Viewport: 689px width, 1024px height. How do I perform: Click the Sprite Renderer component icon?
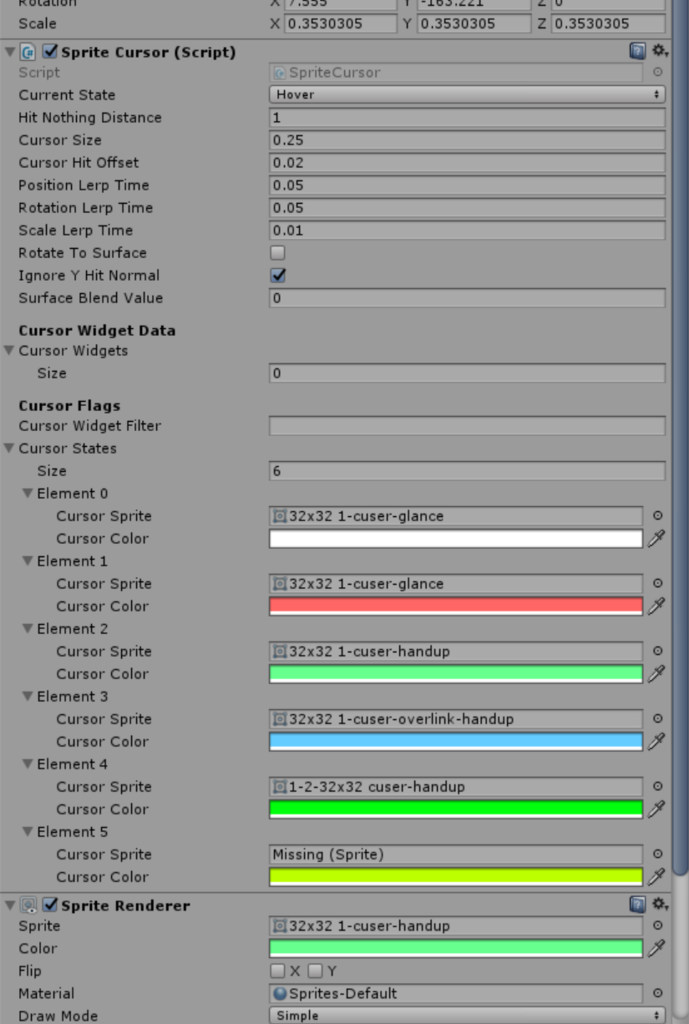(x=28, y=905)
